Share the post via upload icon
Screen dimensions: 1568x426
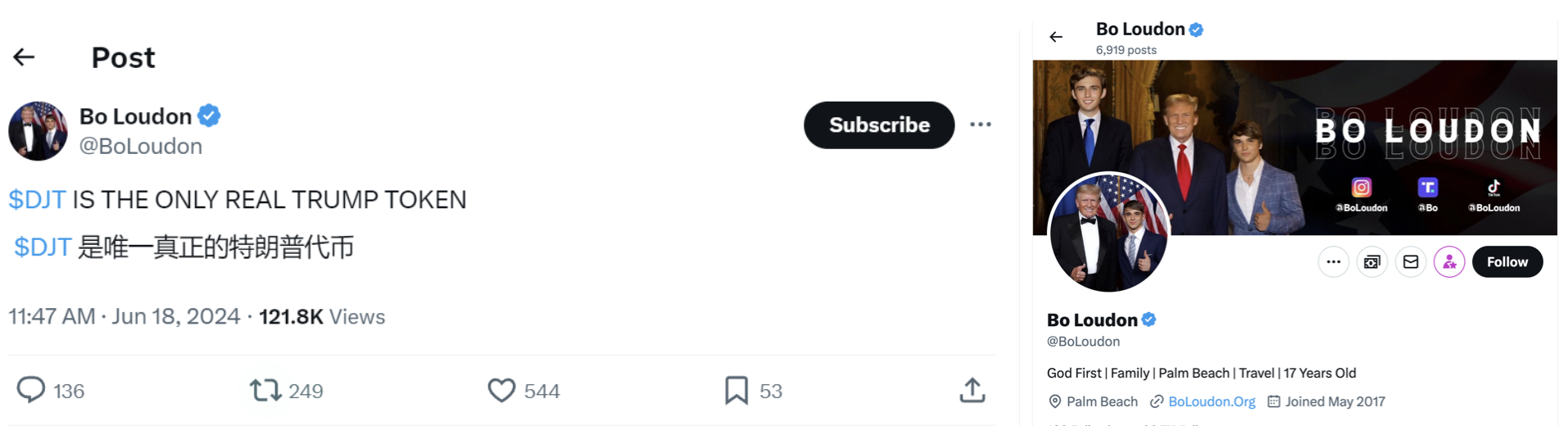point(972,390)
